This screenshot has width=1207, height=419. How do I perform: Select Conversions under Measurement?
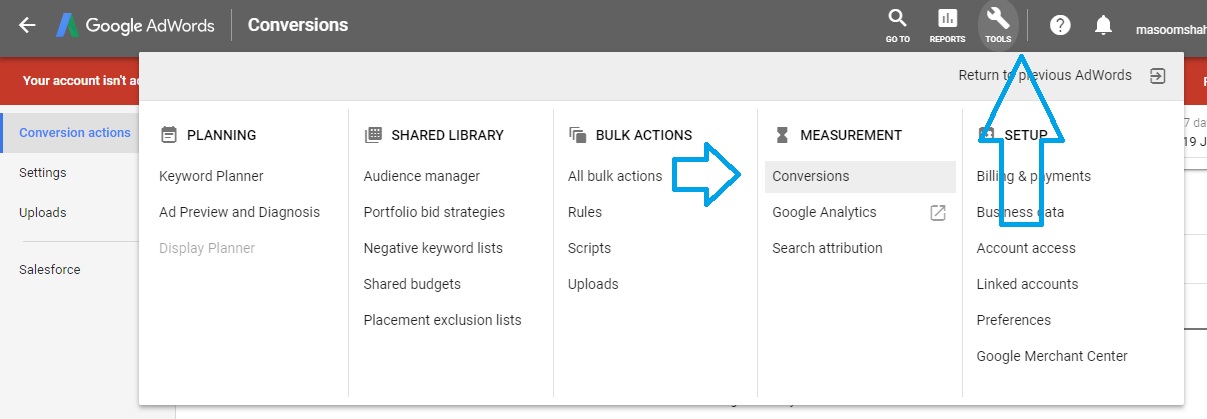(860, 176)
